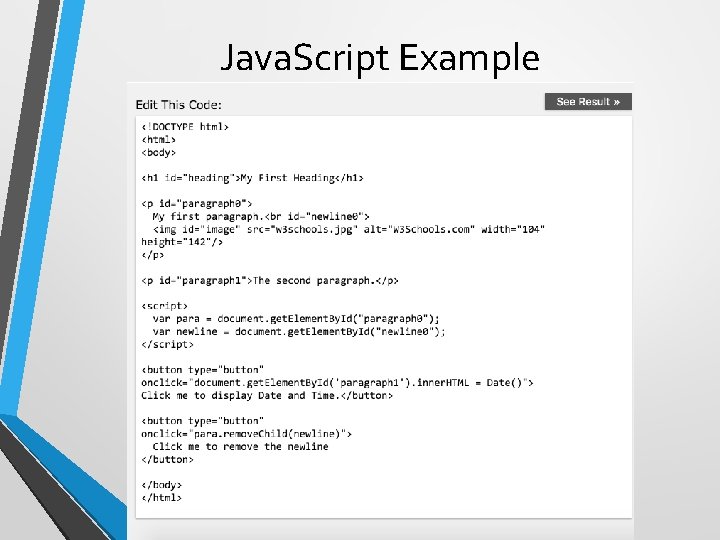Click the closing '</script>' tag line
The height and width of the screenshot is (540, 720).
[x=168, y=344]
